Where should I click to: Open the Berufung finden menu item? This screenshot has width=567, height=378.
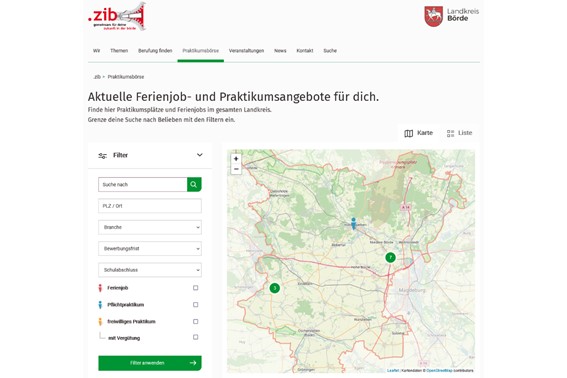(155, 51)
